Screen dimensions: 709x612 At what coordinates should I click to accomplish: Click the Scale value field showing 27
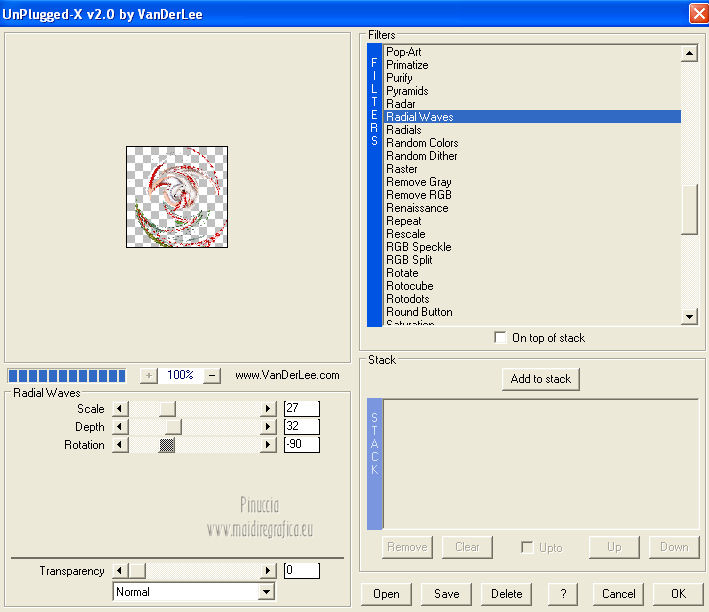coord(302,408)
